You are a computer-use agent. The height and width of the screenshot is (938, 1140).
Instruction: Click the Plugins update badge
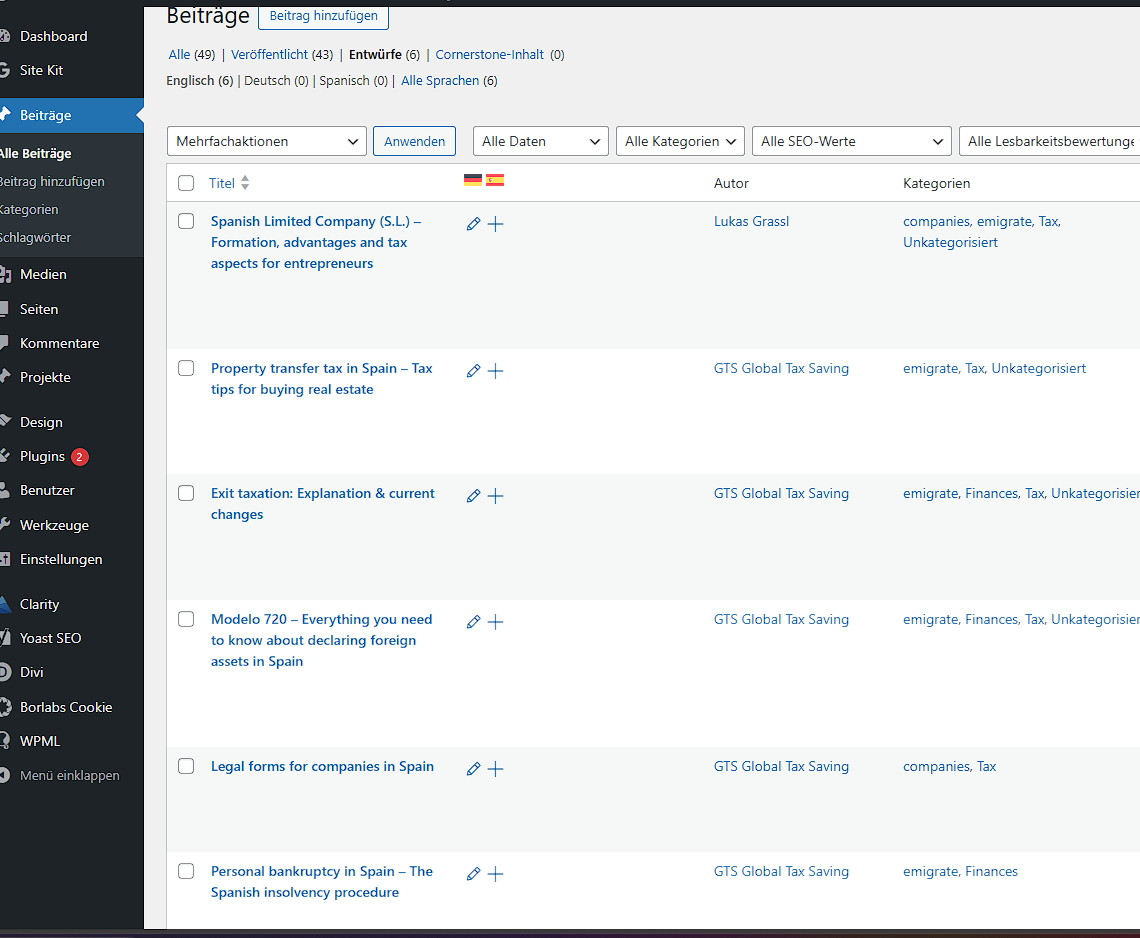79,457
